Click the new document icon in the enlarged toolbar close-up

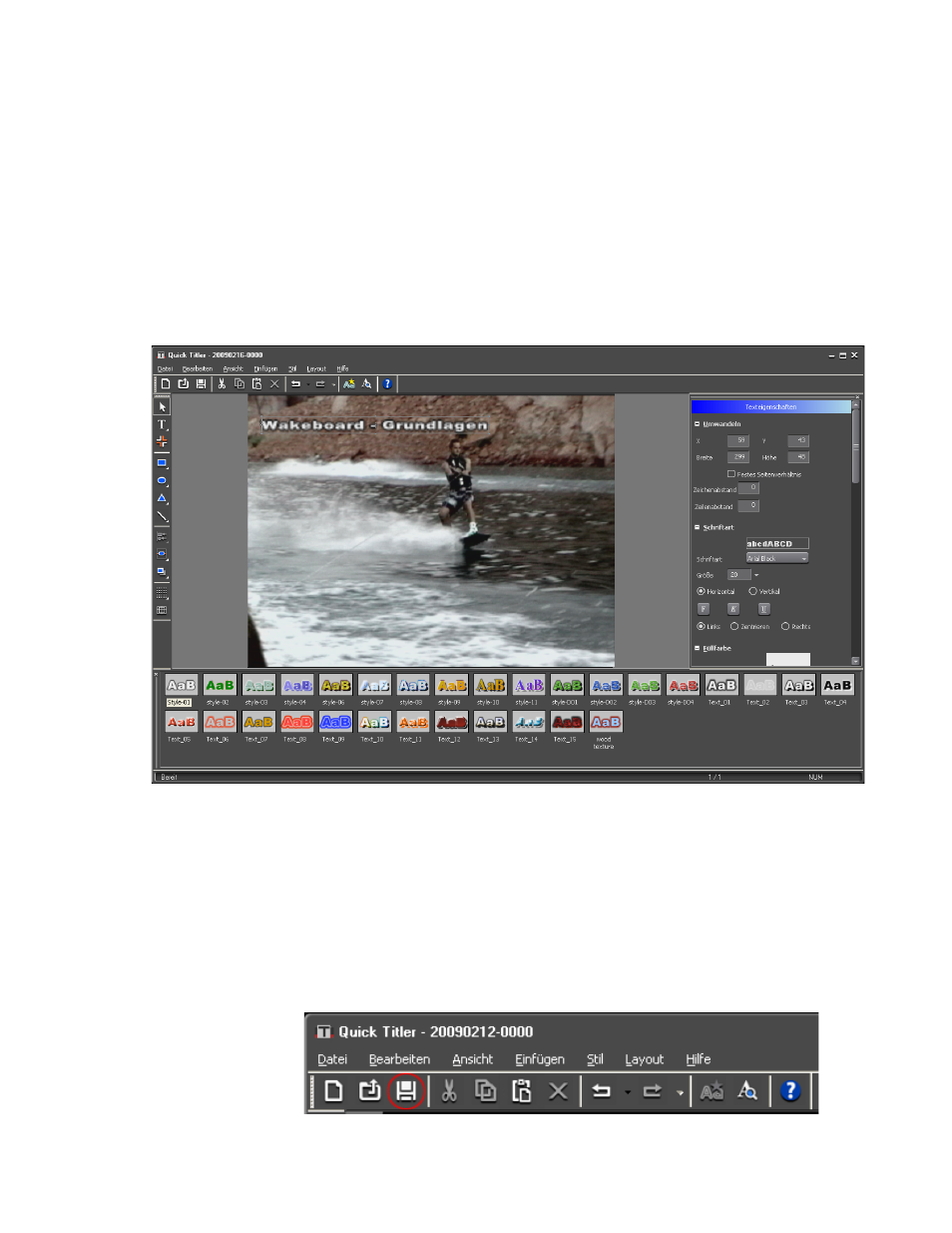pyautogui.click(x=333, y=1091)
